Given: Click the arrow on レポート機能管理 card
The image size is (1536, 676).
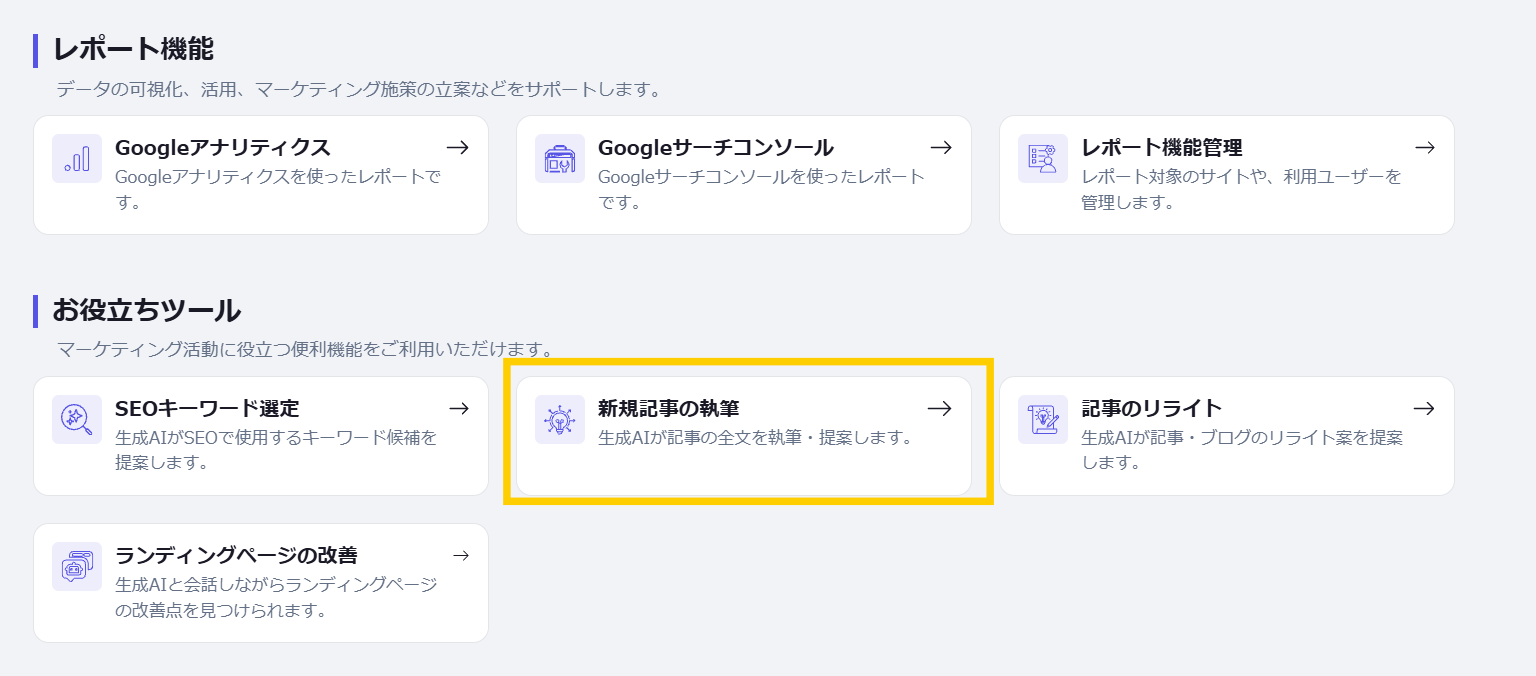Looking at the screenshot, I should tap(1424, 148).
